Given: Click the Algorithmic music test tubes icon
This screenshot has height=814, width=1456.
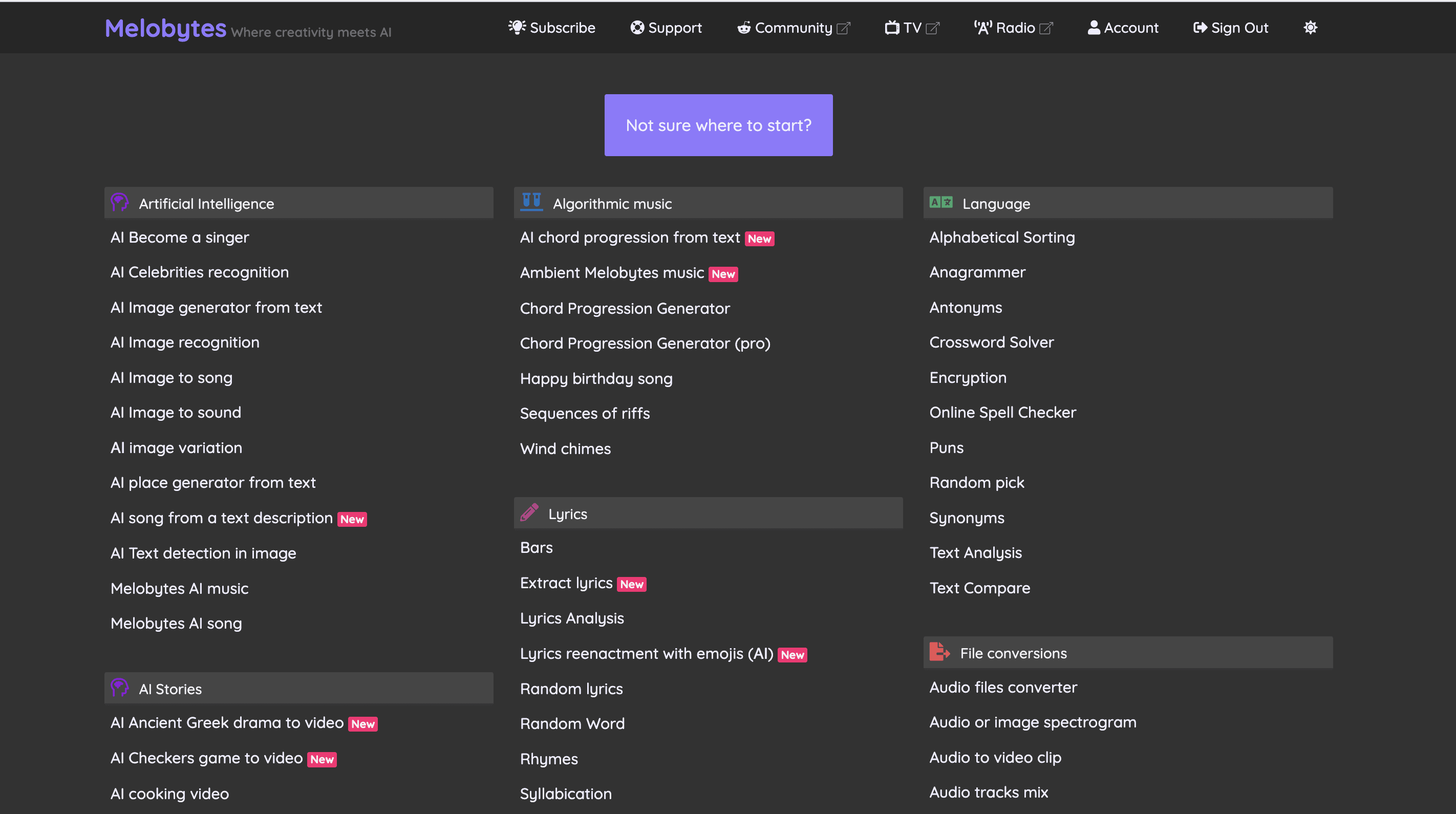Looking at the screenshot, I should (x=531, y=201).
